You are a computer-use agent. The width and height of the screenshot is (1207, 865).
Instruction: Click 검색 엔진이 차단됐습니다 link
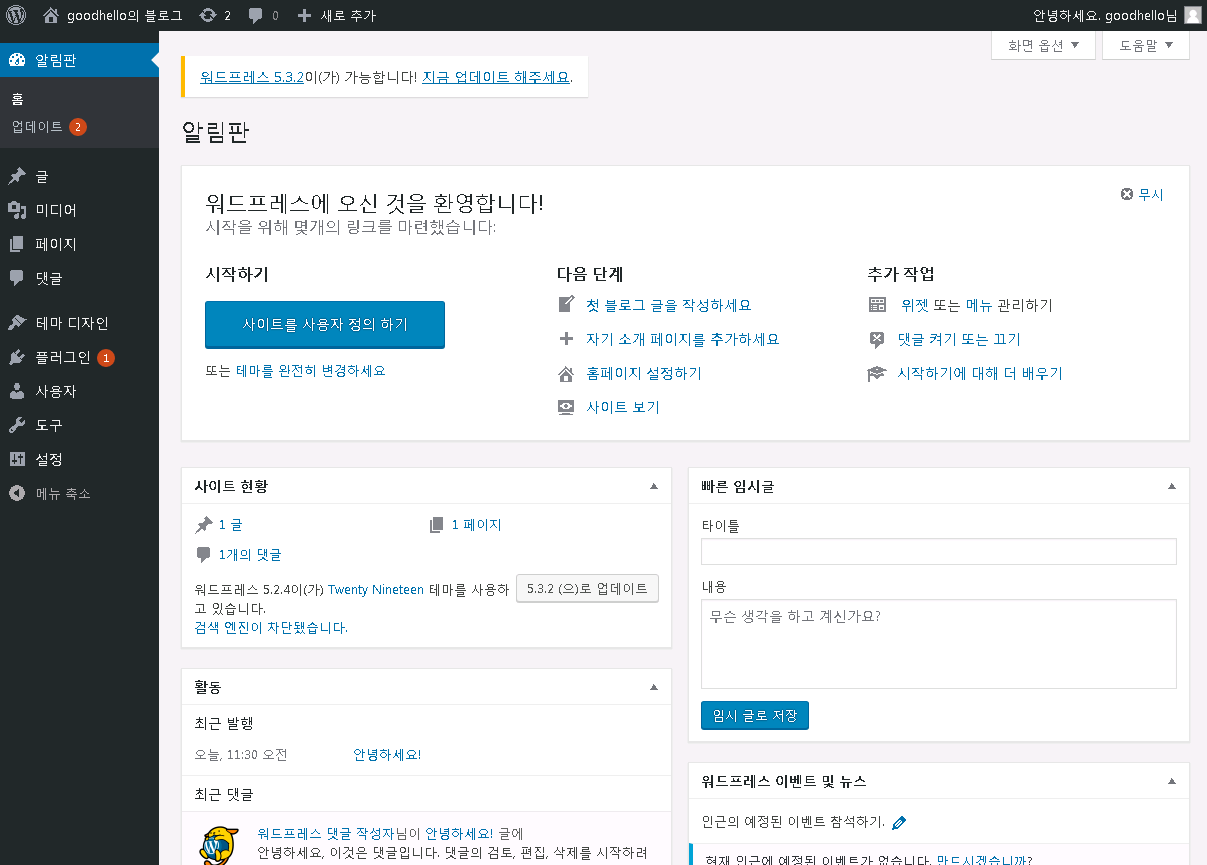(x=271, y=628)
